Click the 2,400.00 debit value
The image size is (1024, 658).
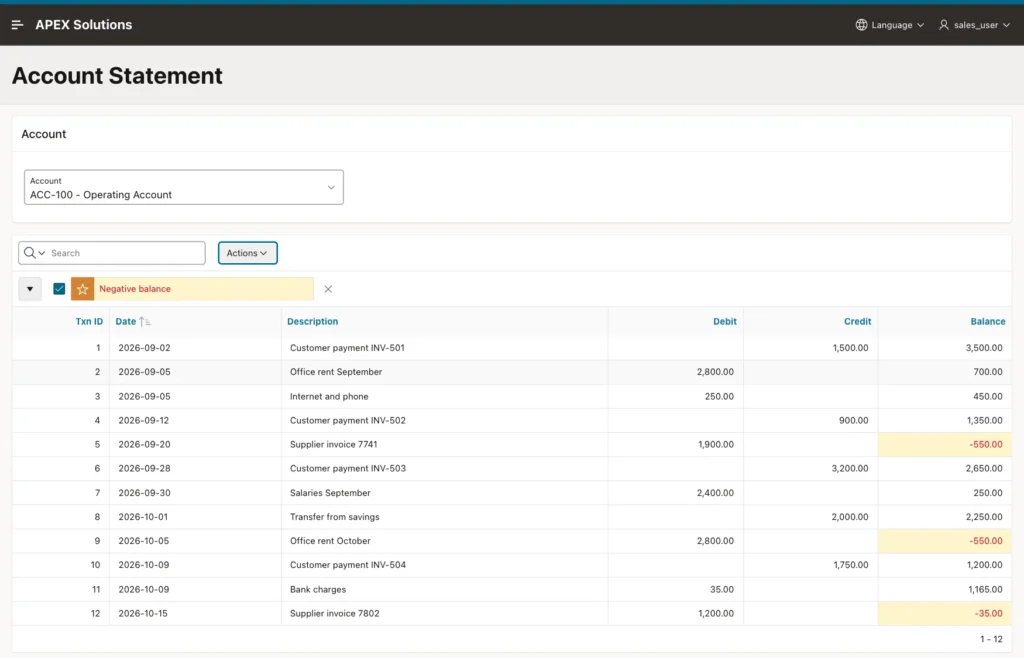click(x=715, y=493)
